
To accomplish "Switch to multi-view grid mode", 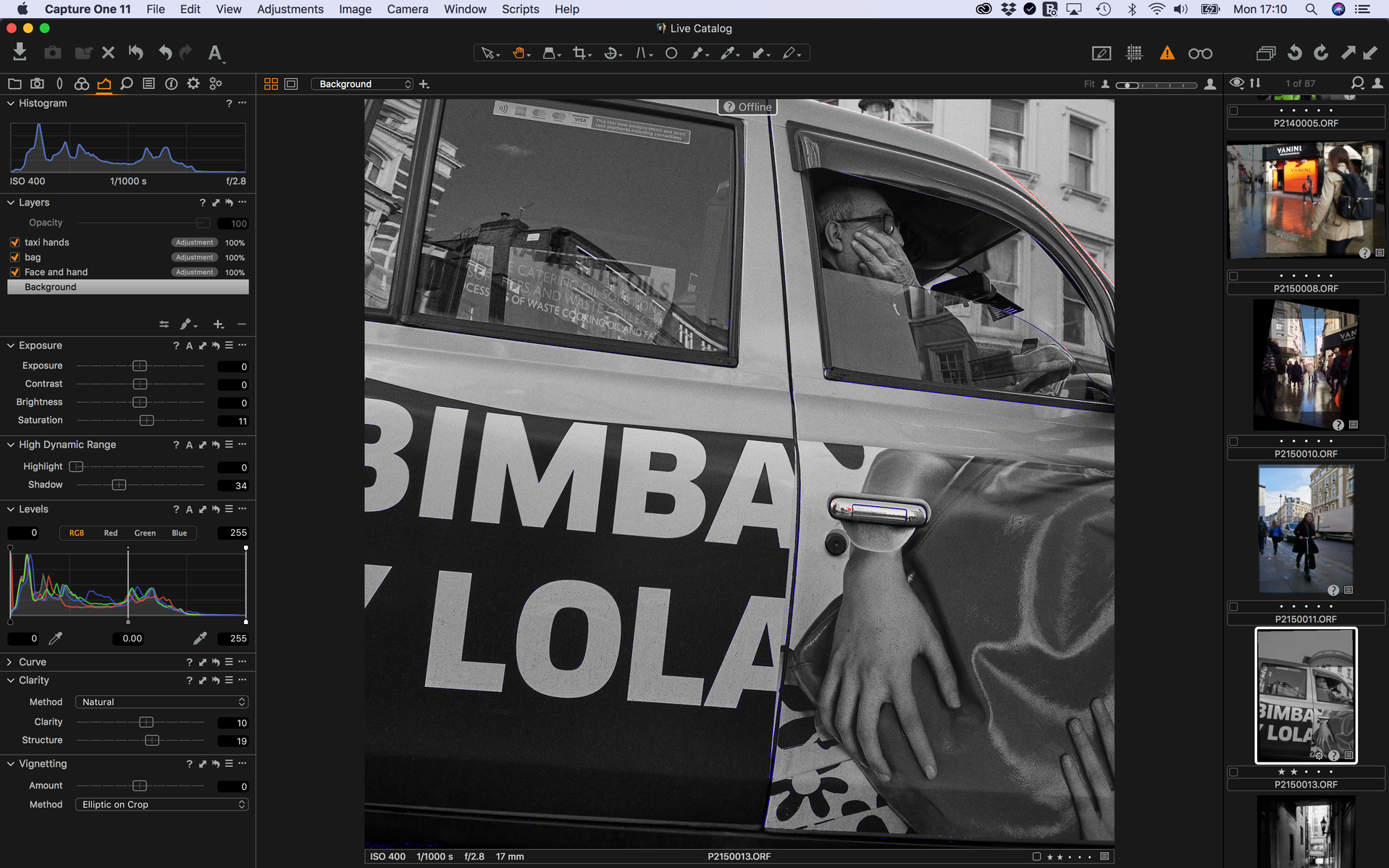I will [271, 84].
